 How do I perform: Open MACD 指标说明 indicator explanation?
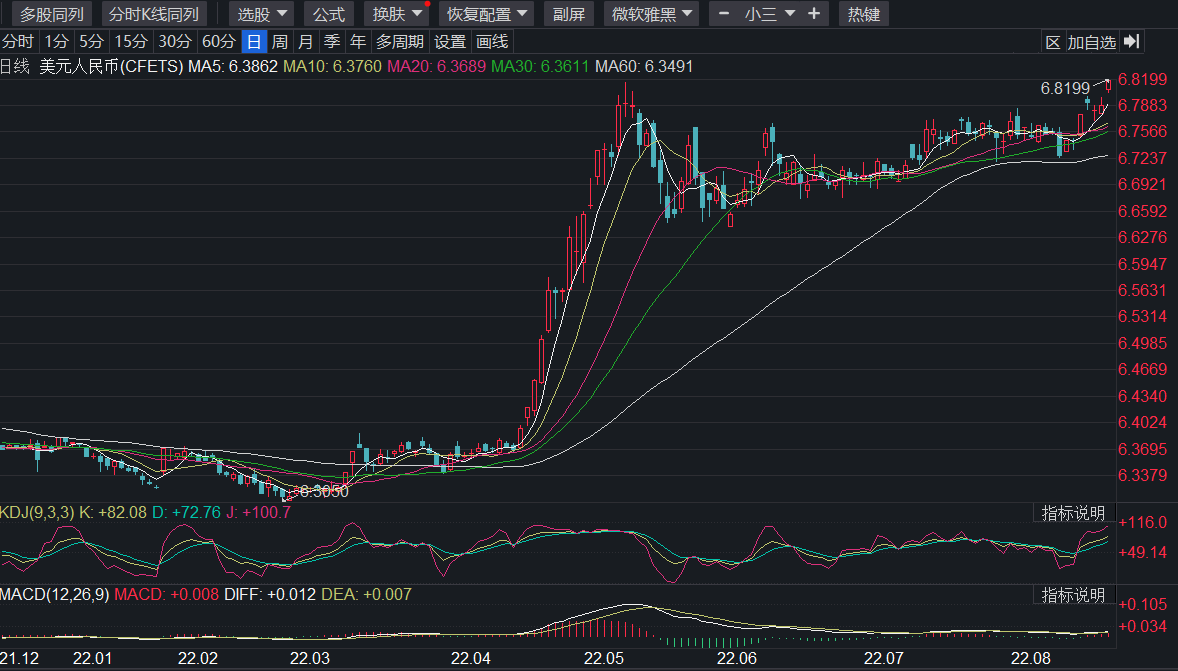pyautogui.click(x=1073, y=595)
